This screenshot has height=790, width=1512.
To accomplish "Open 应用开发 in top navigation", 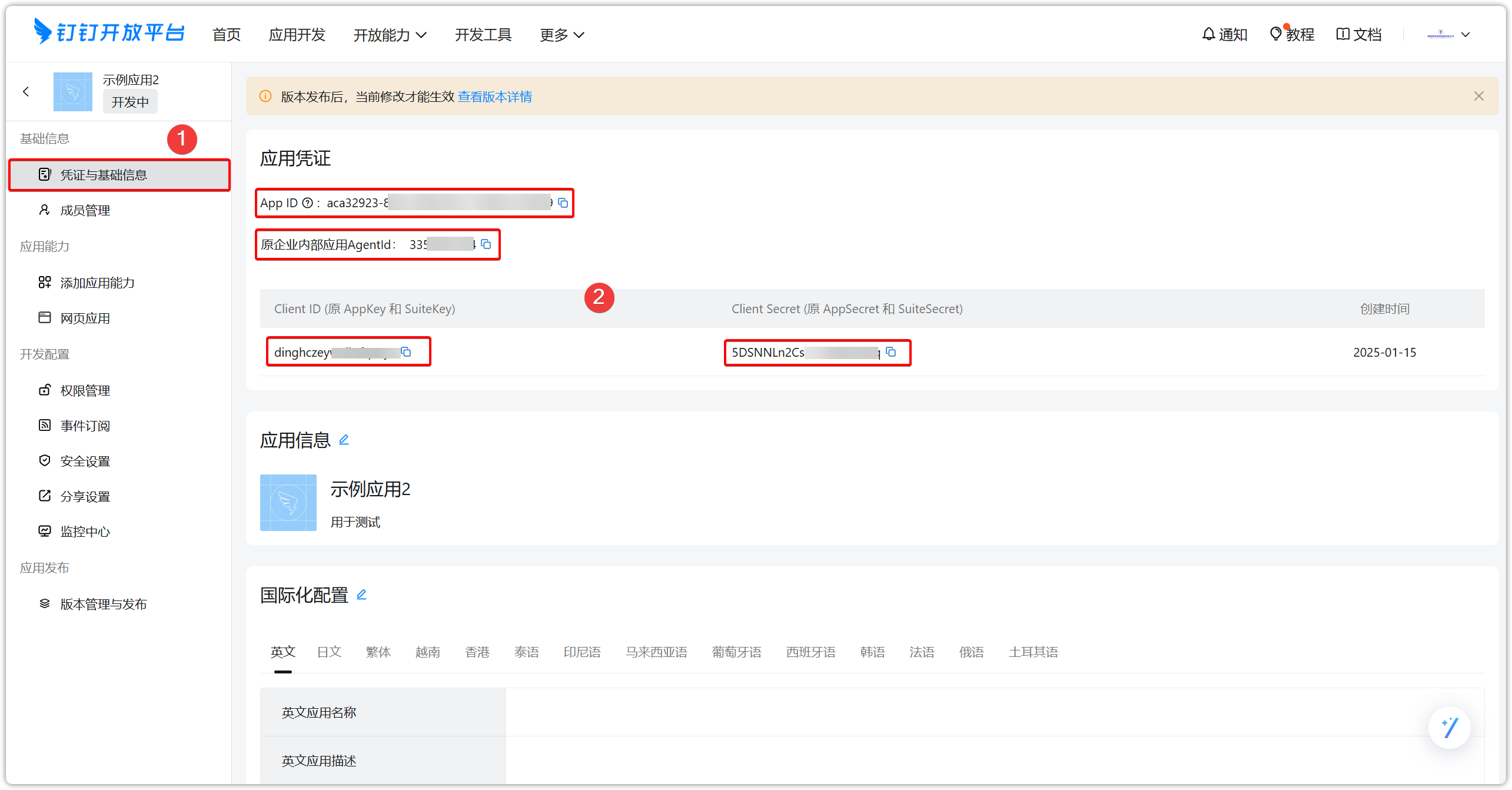I will [297, 35].
